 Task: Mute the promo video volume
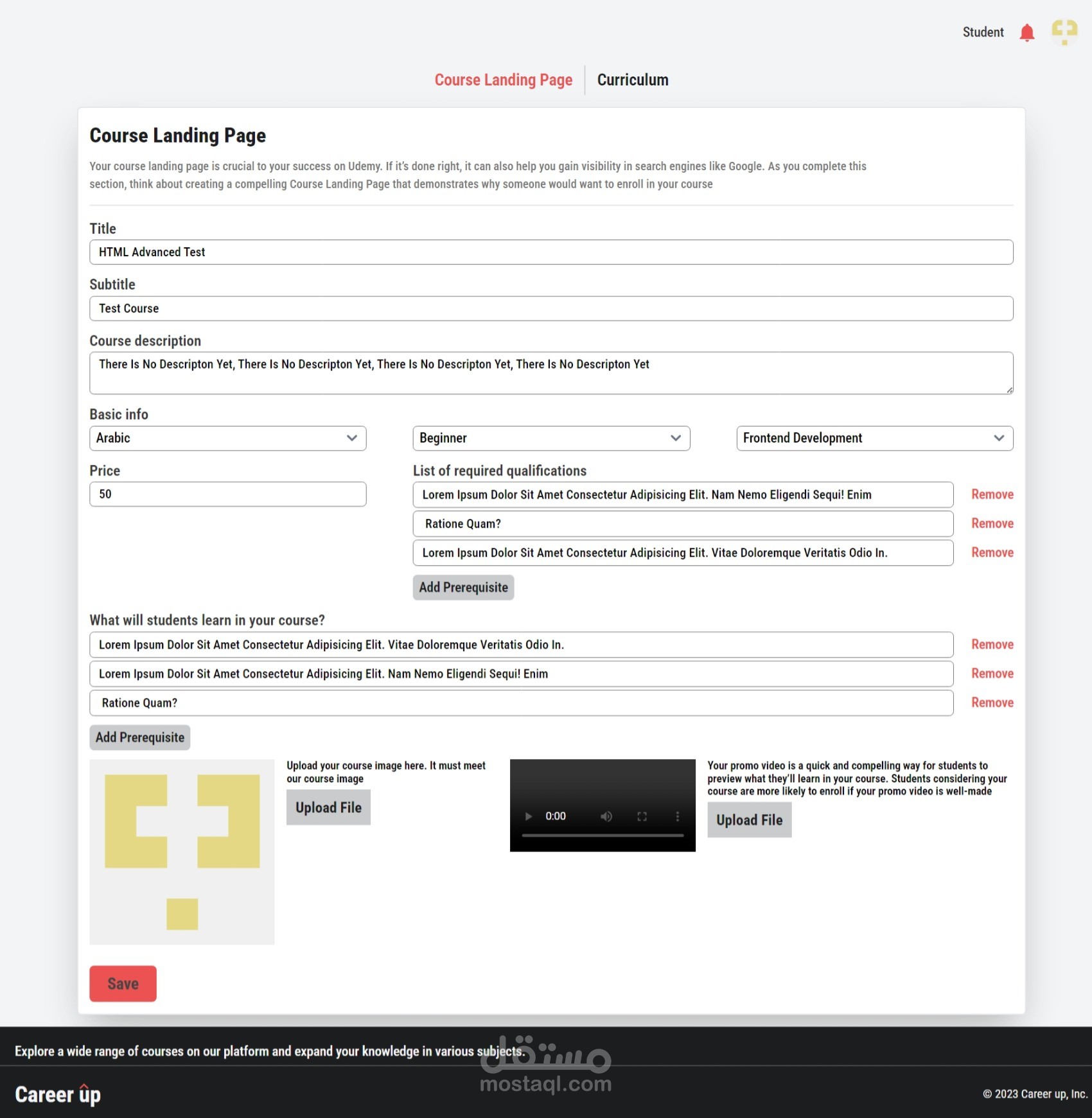coord(606,816)
